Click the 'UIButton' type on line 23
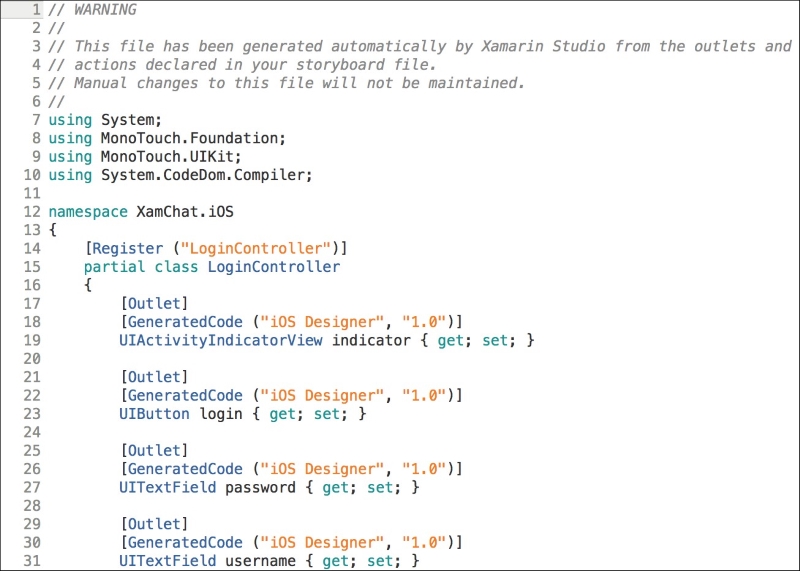800x571 pixels. pos(155,414)
